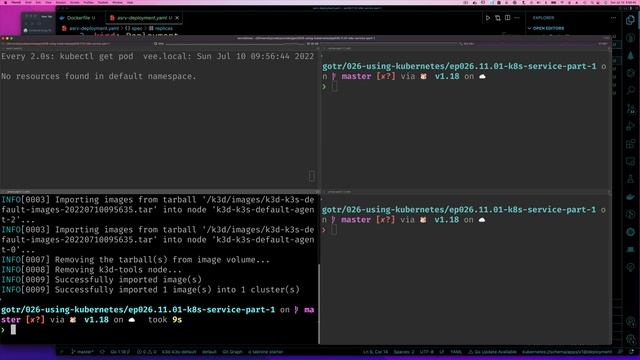The height and width of the screenshot is (360, 640).
Task: Click the LF line ending in the status bar
Action: pyautogui.click(x=442, y=352)
